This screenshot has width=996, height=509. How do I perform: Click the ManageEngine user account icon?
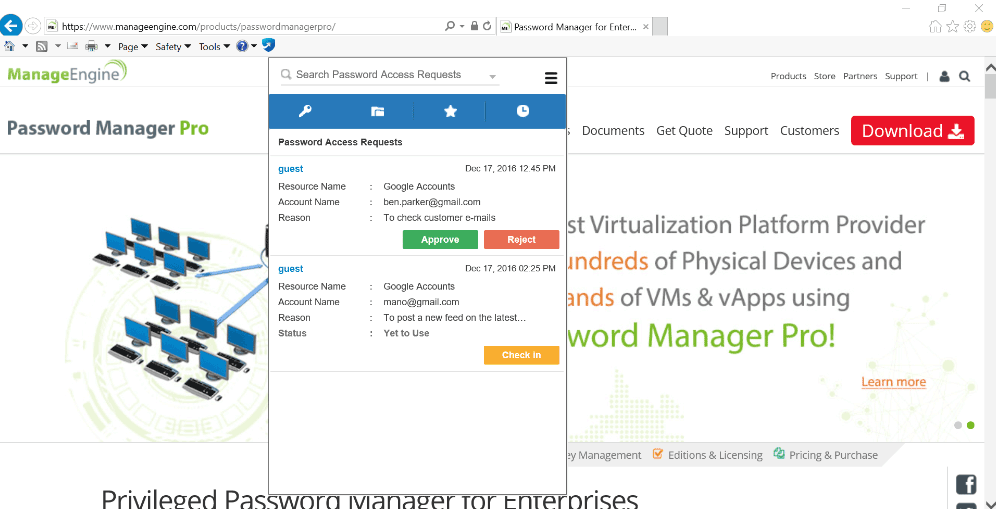(944, 76)
